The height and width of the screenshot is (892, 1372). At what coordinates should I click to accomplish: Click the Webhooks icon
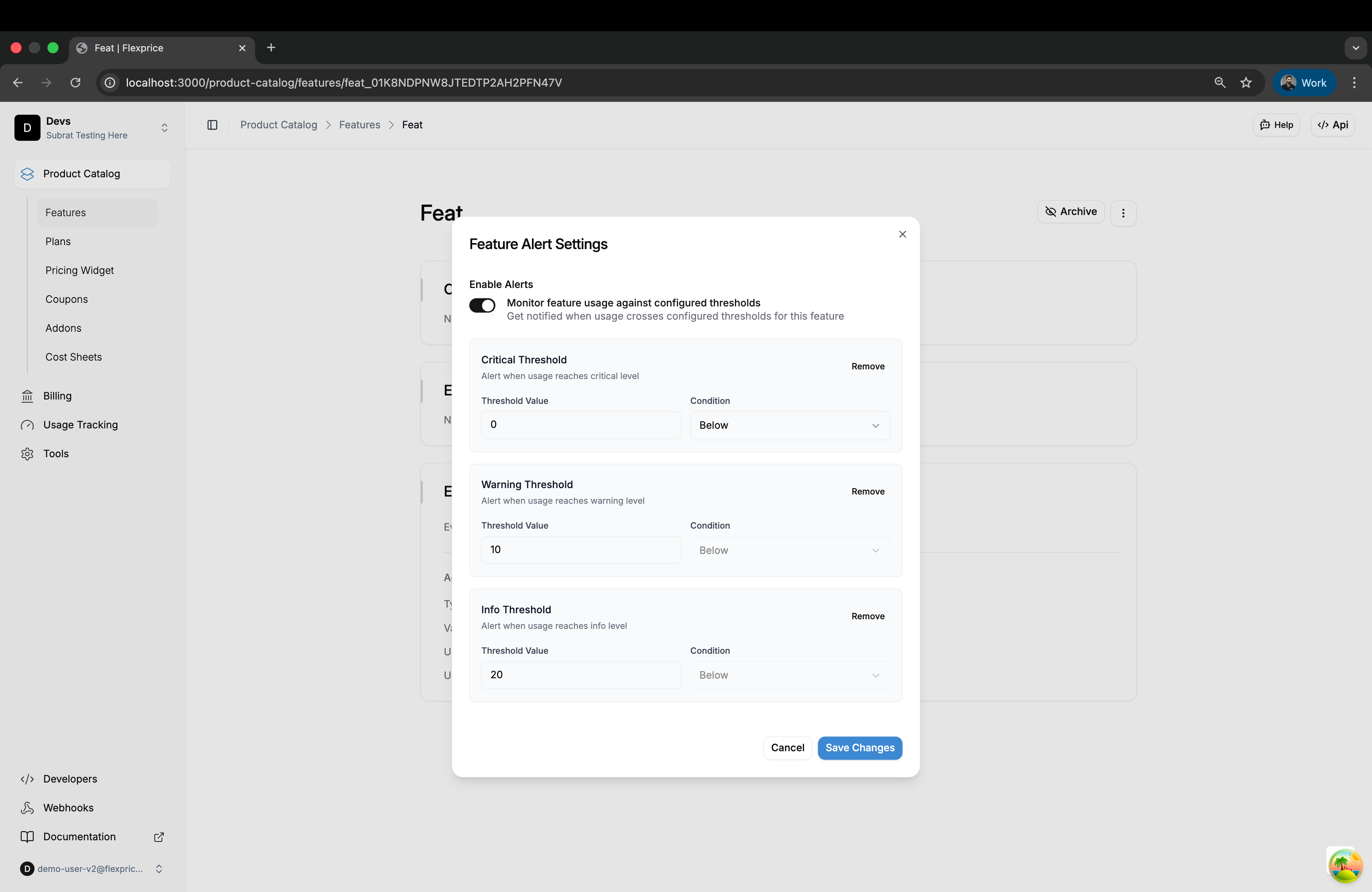(27, 808)
